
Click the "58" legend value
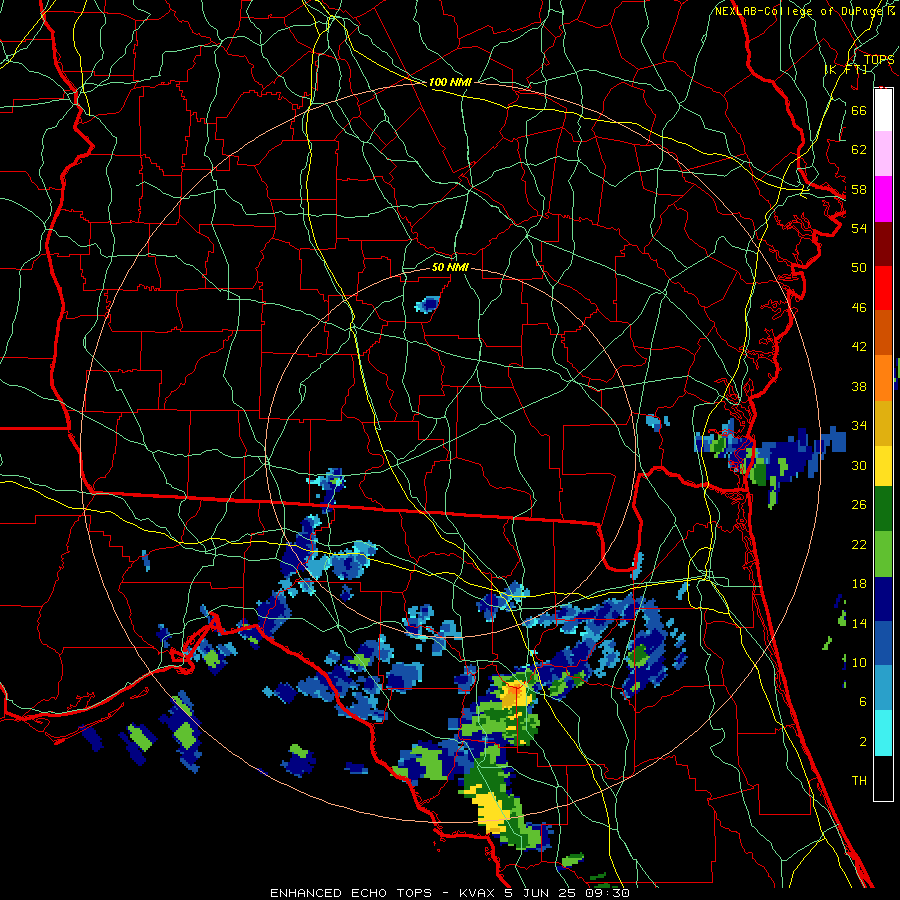click(859, 189)
